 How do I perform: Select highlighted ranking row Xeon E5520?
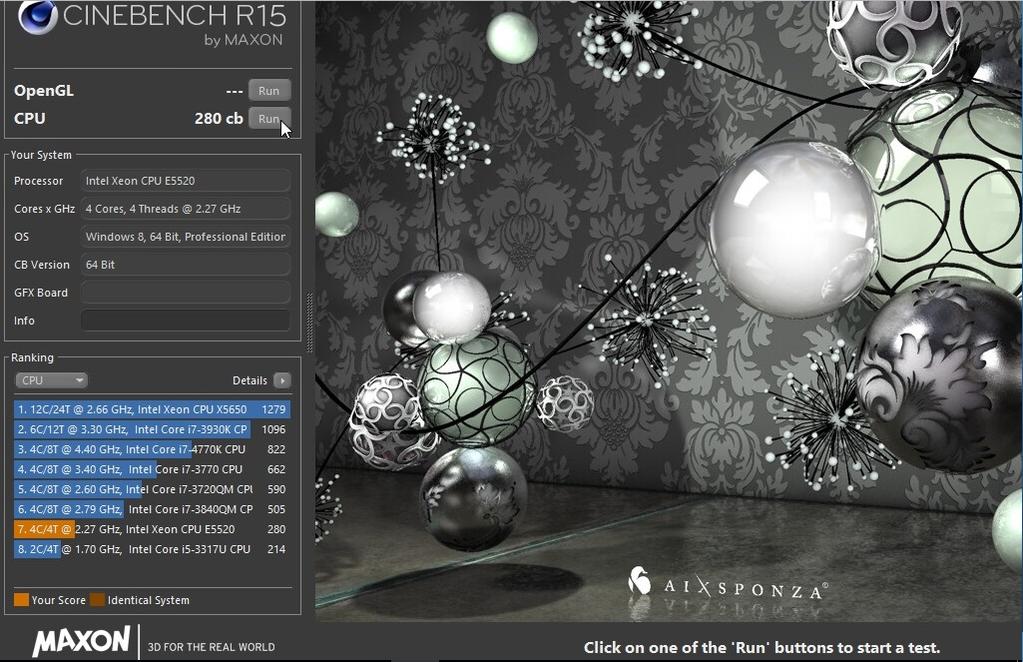point(152,530)
